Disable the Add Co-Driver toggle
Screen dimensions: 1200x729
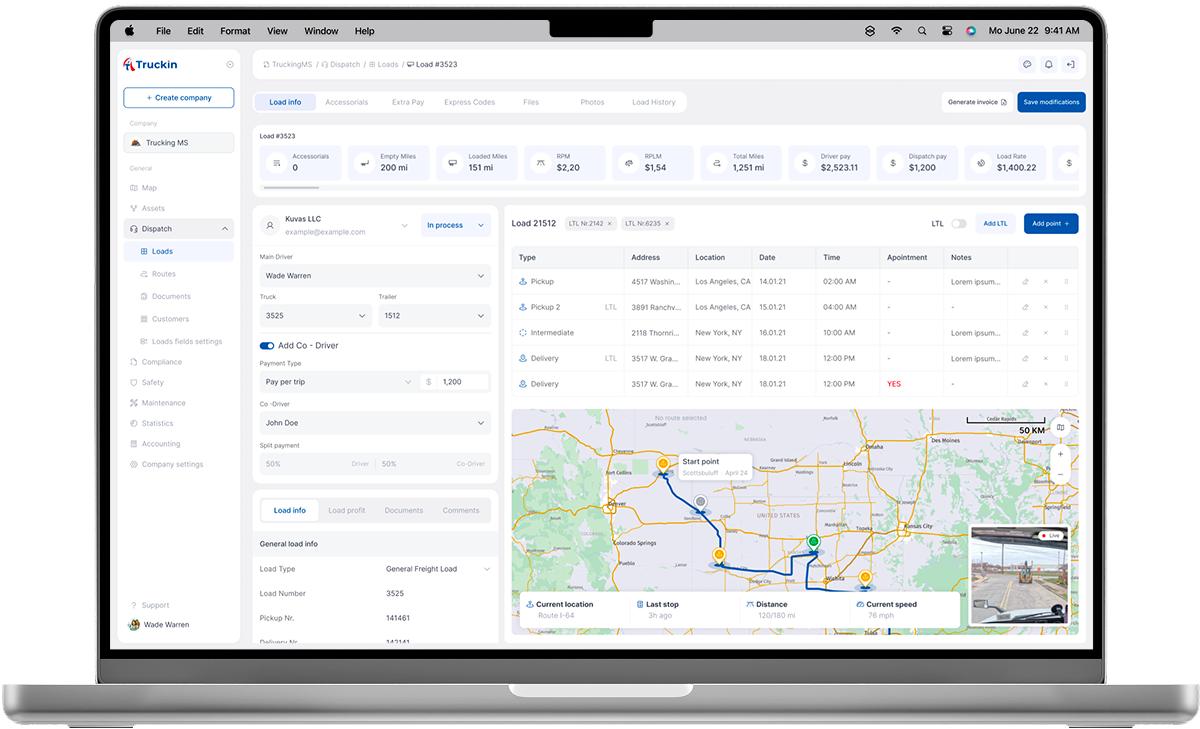point(267,346)
